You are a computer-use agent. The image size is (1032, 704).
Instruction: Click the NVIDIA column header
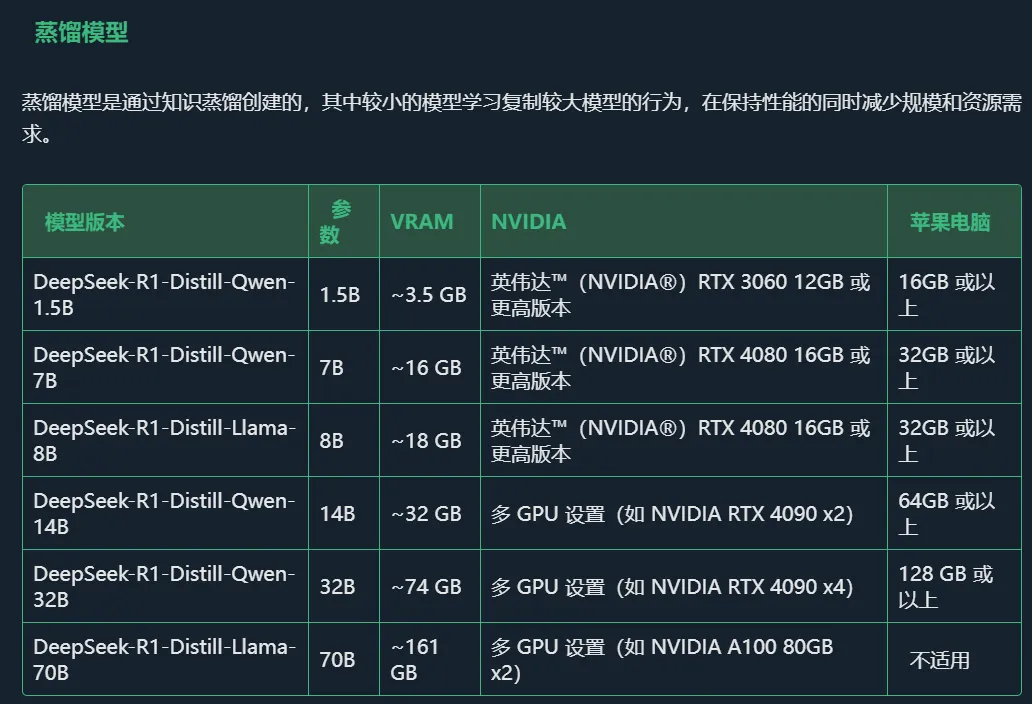(x=528, y=221)
